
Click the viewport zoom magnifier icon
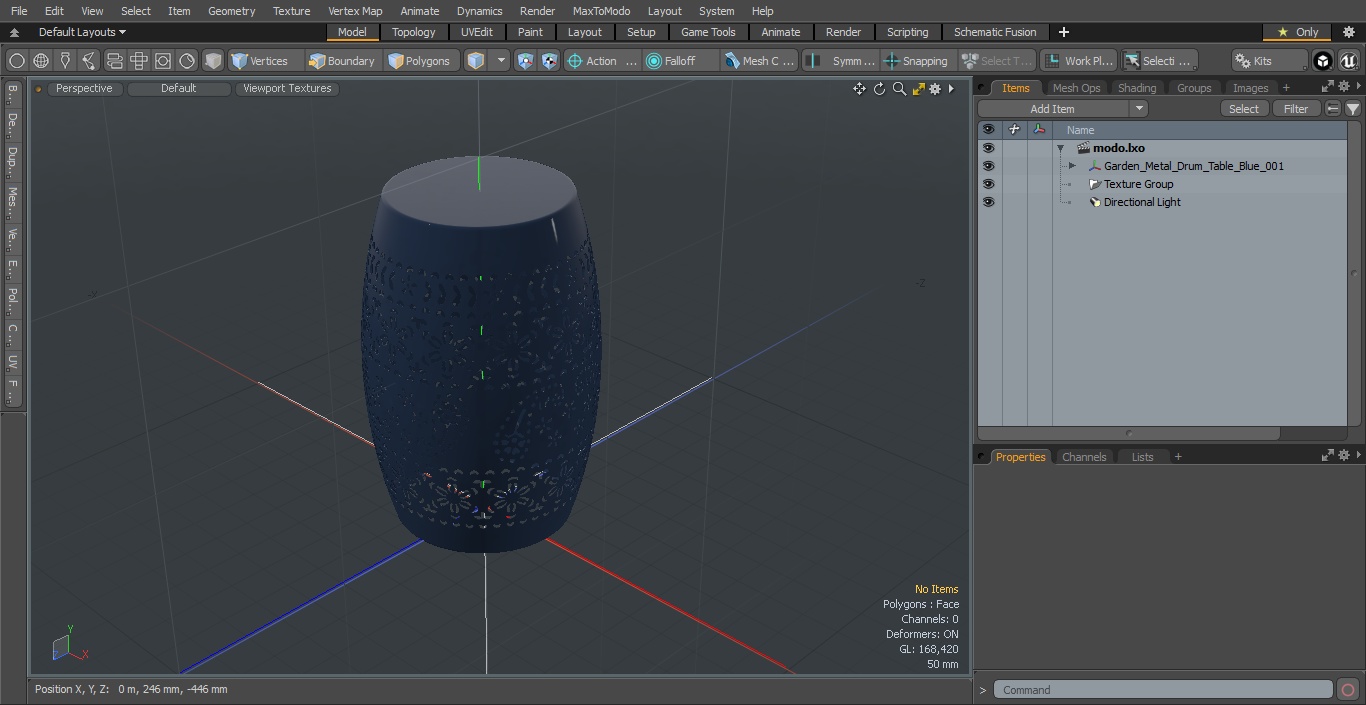point(899,89)
